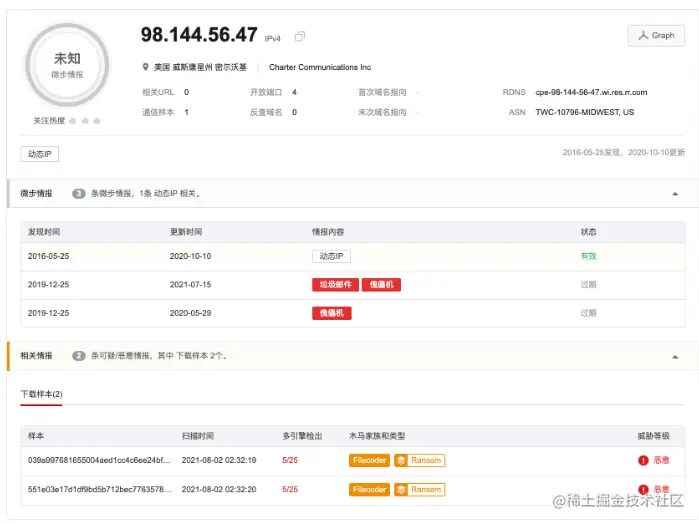Image resolution: width=699 pixels, height=524 pixels.
Task: Open sample hash 551e03e17d1df9bd5b712bec7763578…
Action: tap(99, 489)
